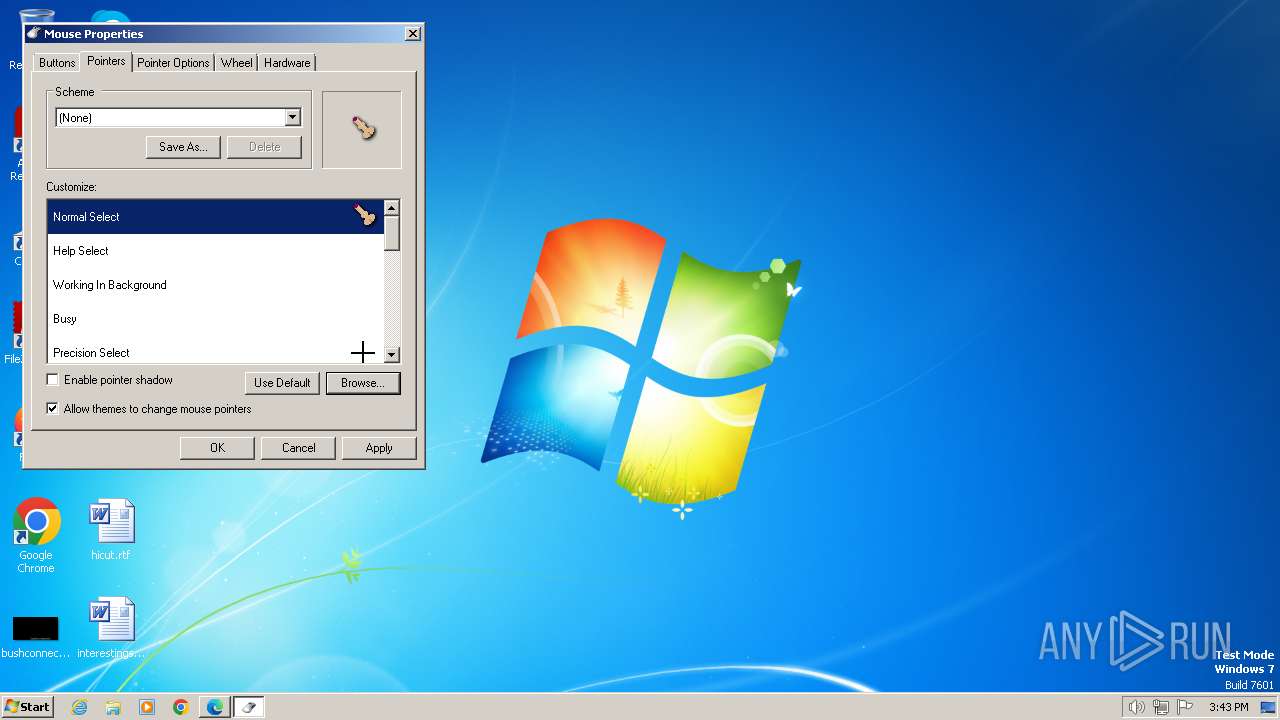Screen dimensions: 1280x720
Task: Click the pointer preview image box
Action: [x=362, y=130]
